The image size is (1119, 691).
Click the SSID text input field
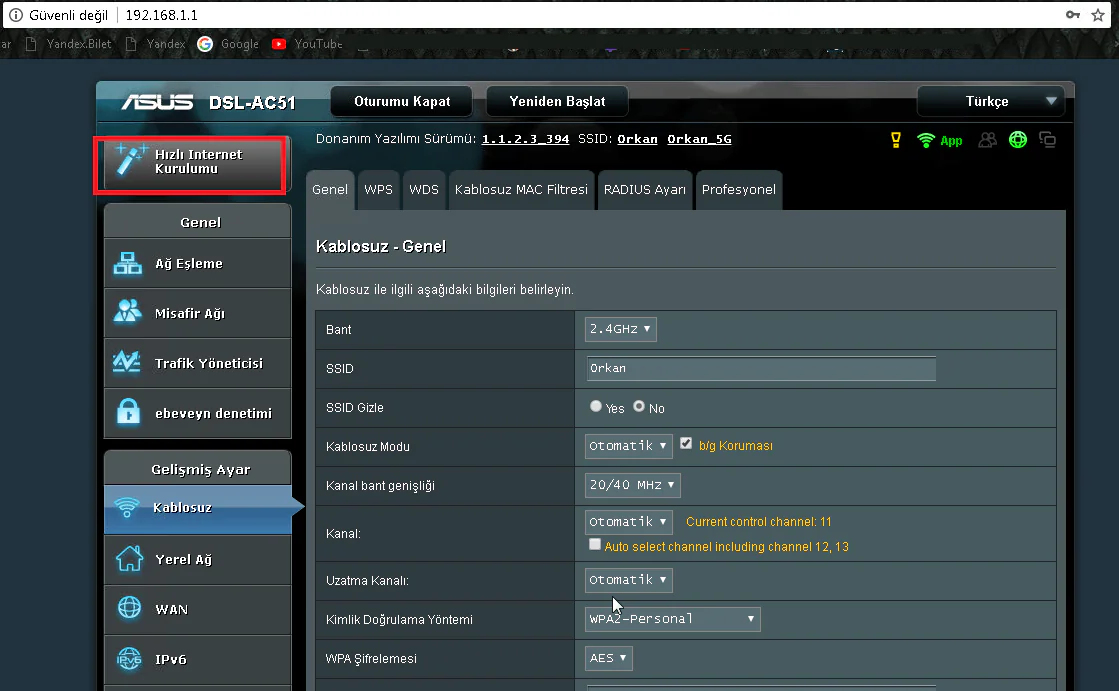761,368
